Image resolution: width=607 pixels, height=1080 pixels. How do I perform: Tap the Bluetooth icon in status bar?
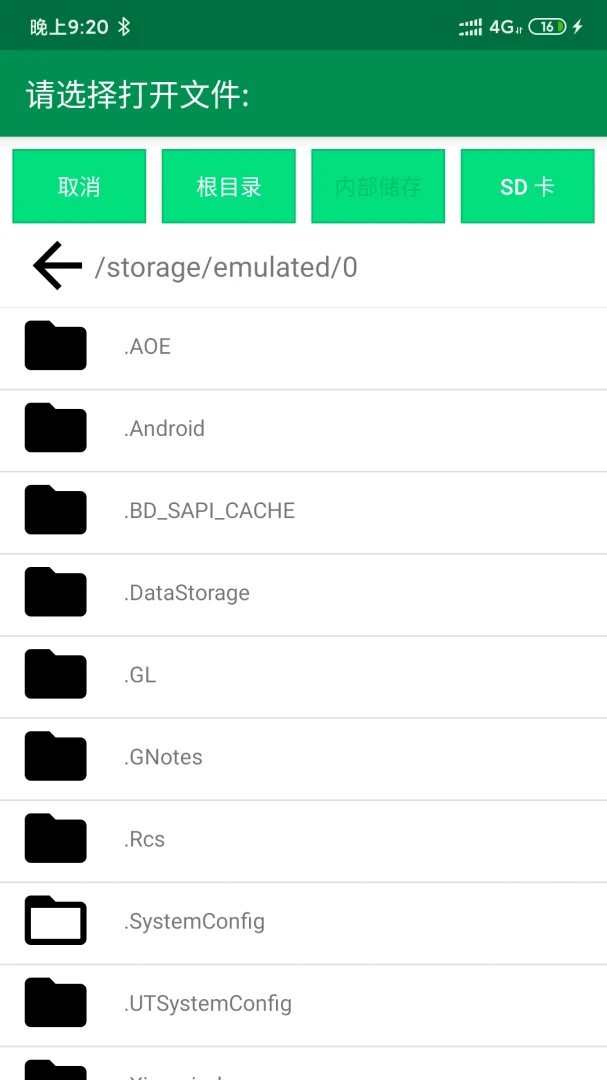(123, 27)
